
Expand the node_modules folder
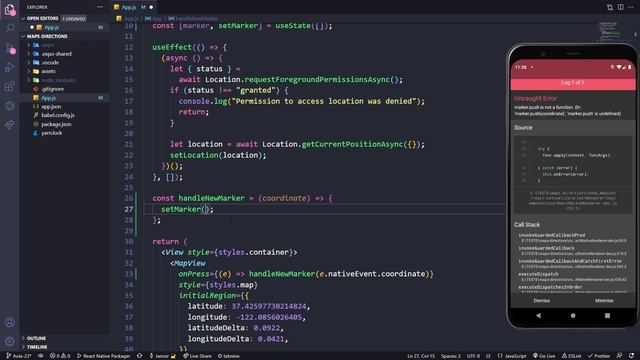point(58,80)
